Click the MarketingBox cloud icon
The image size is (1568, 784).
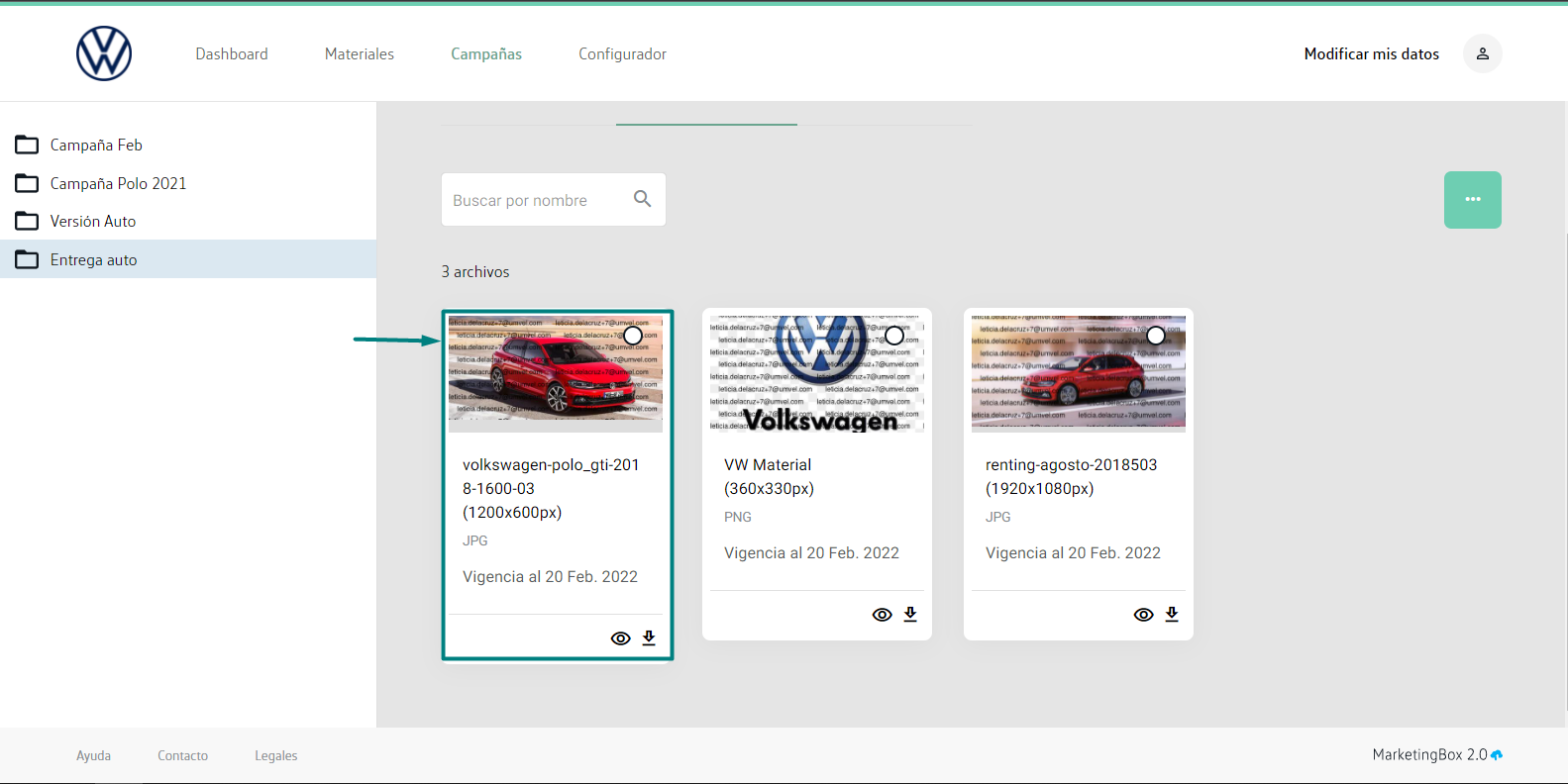point(1497,755)
